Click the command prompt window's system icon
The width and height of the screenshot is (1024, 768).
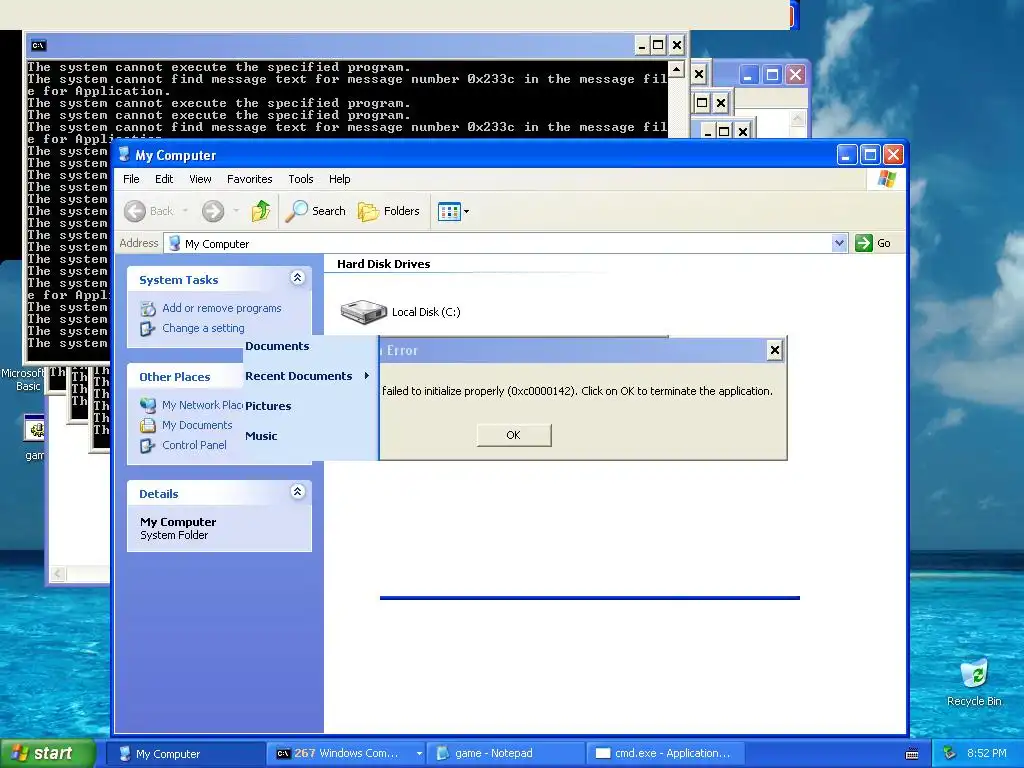click(39, 45)
